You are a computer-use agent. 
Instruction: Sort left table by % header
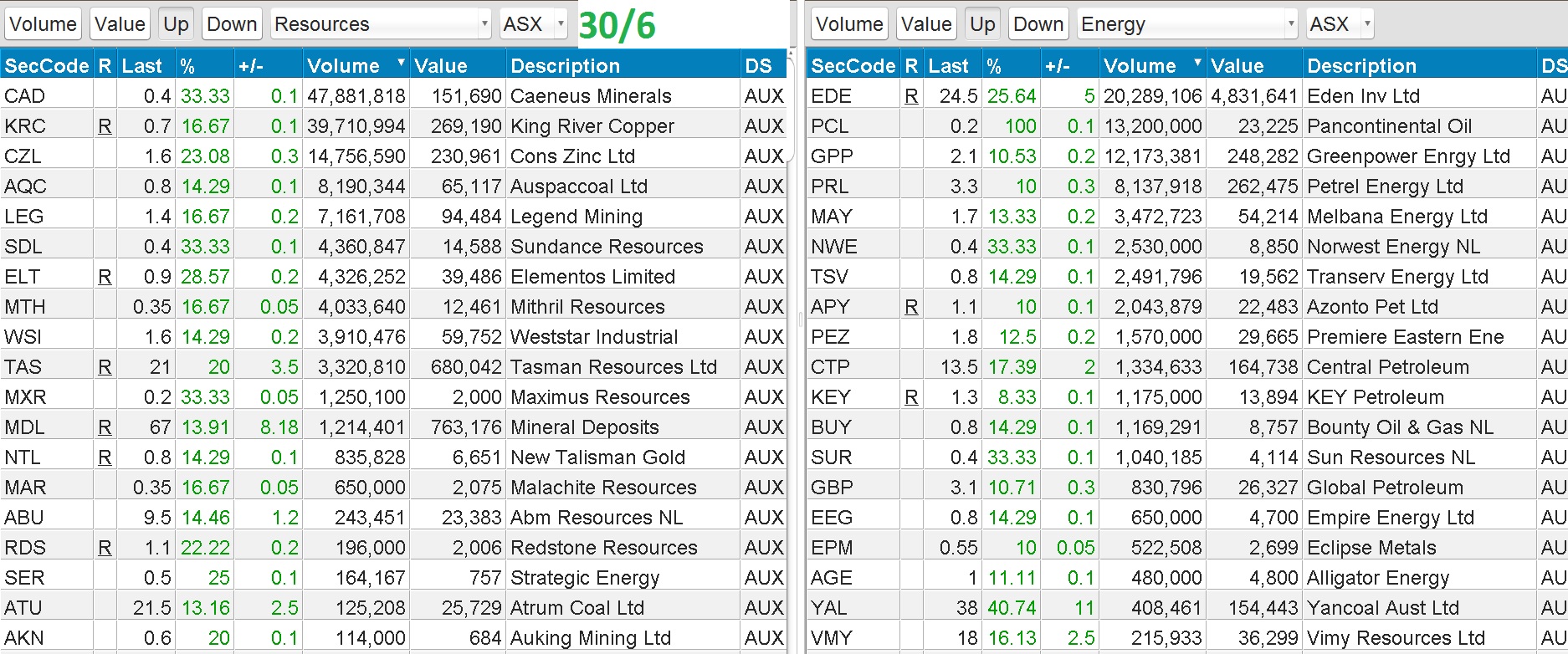pyautogui.click(x=204, y=65)
